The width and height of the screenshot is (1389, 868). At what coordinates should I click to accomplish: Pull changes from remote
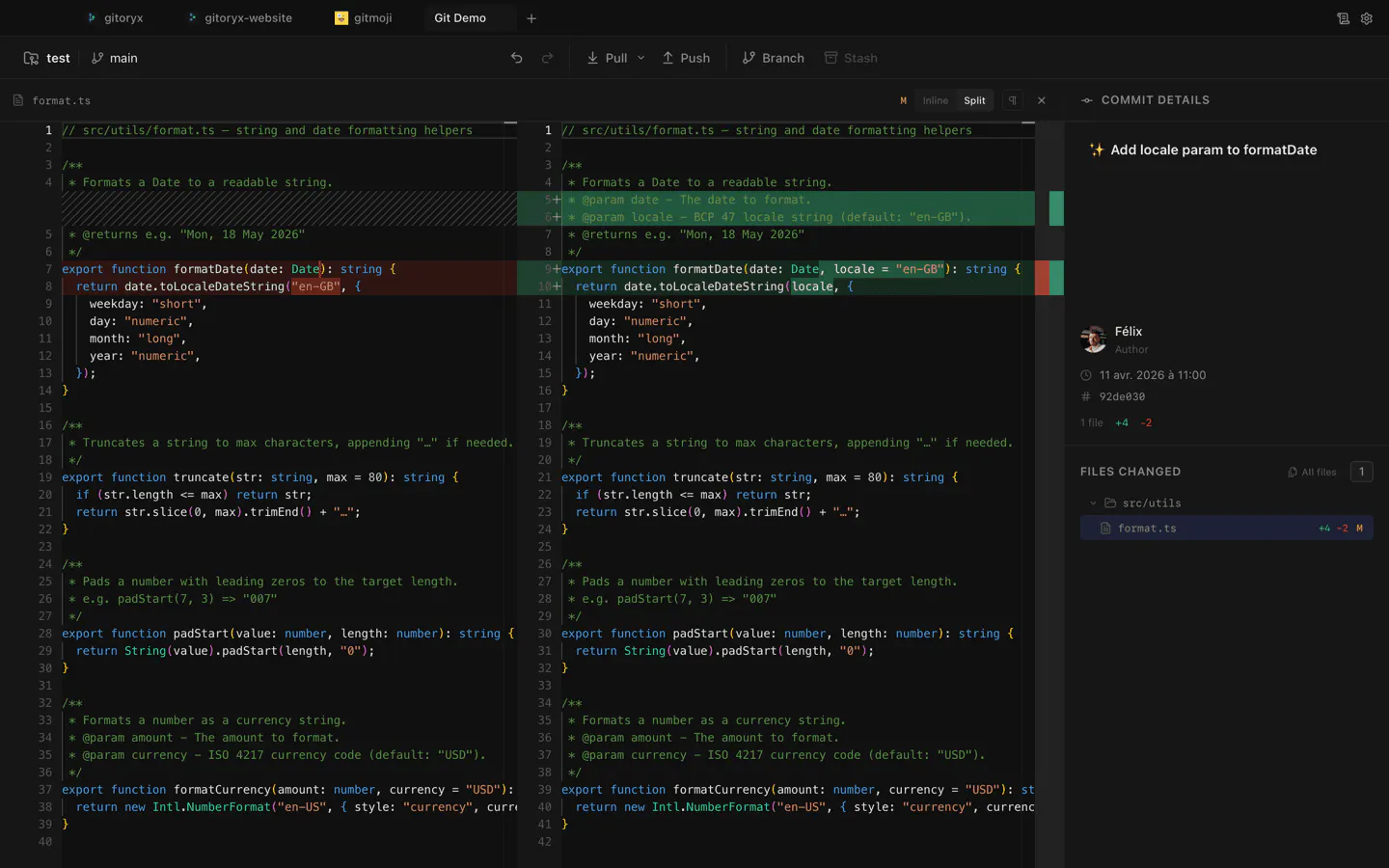(607, 58)
